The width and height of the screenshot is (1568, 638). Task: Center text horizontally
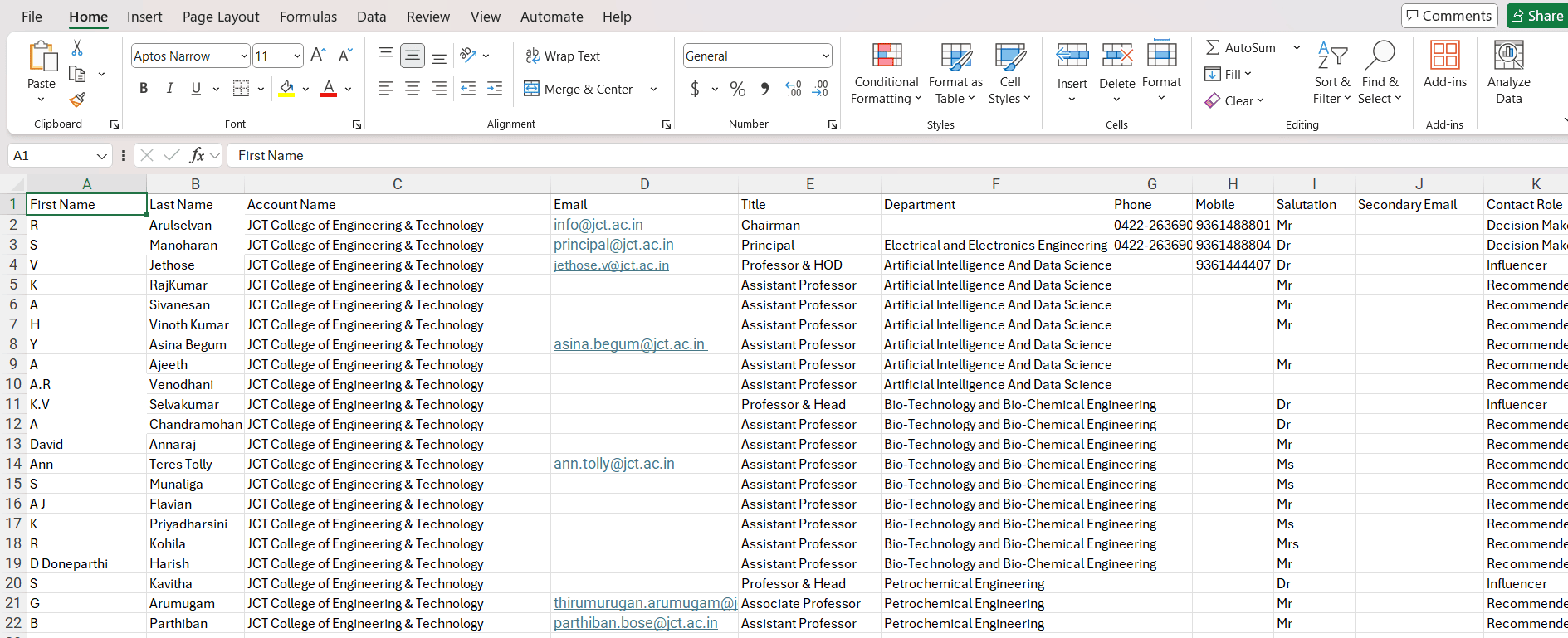click(413, 88)
